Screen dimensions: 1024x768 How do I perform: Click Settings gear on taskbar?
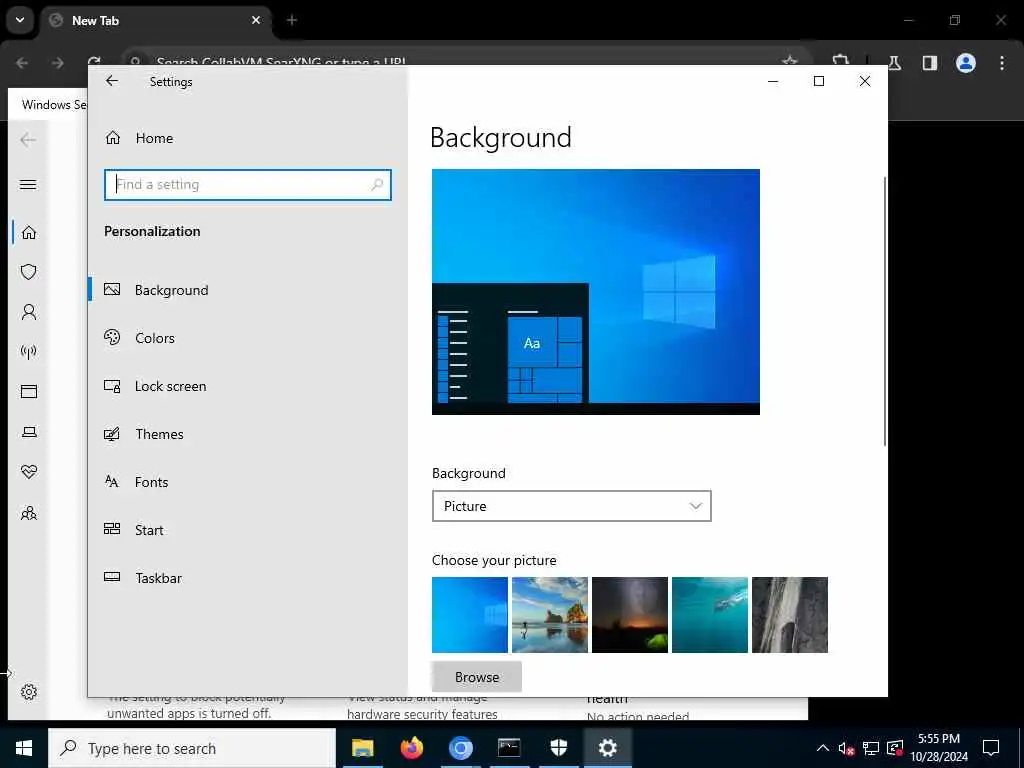(607, 748)
